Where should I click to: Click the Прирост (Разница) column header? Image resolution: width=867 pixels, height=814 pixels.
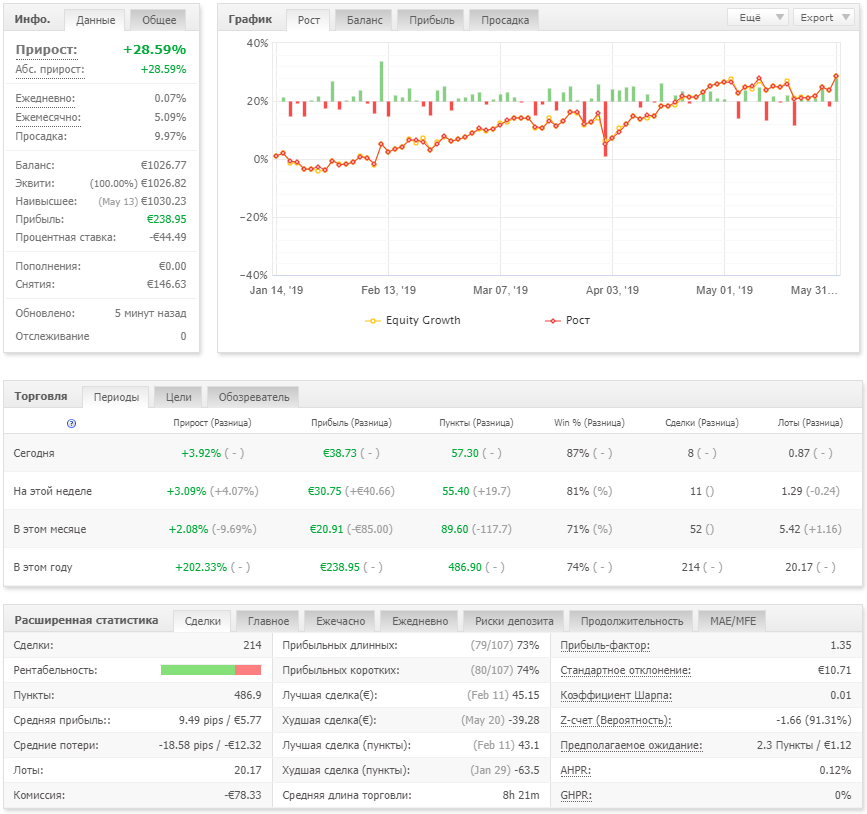pyautogui.click(x=212, y=423)
